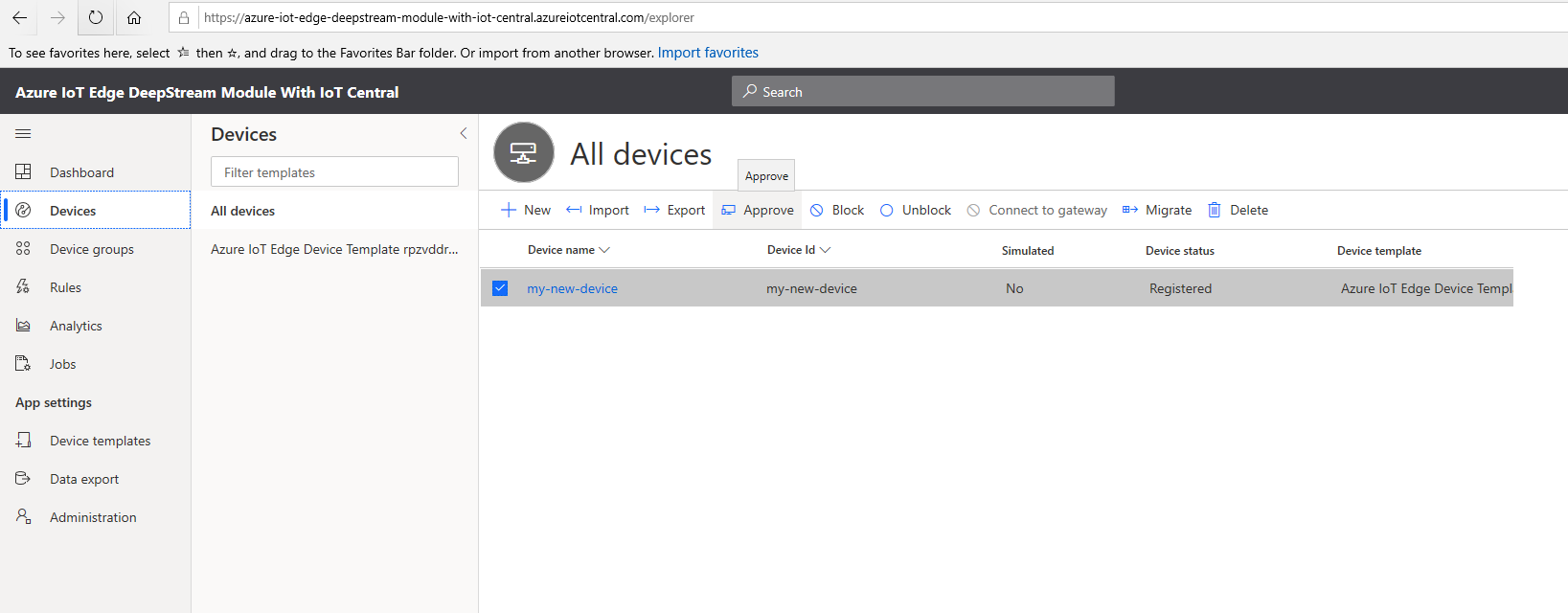Click the Dashboard grid icon

click(23, 171)
